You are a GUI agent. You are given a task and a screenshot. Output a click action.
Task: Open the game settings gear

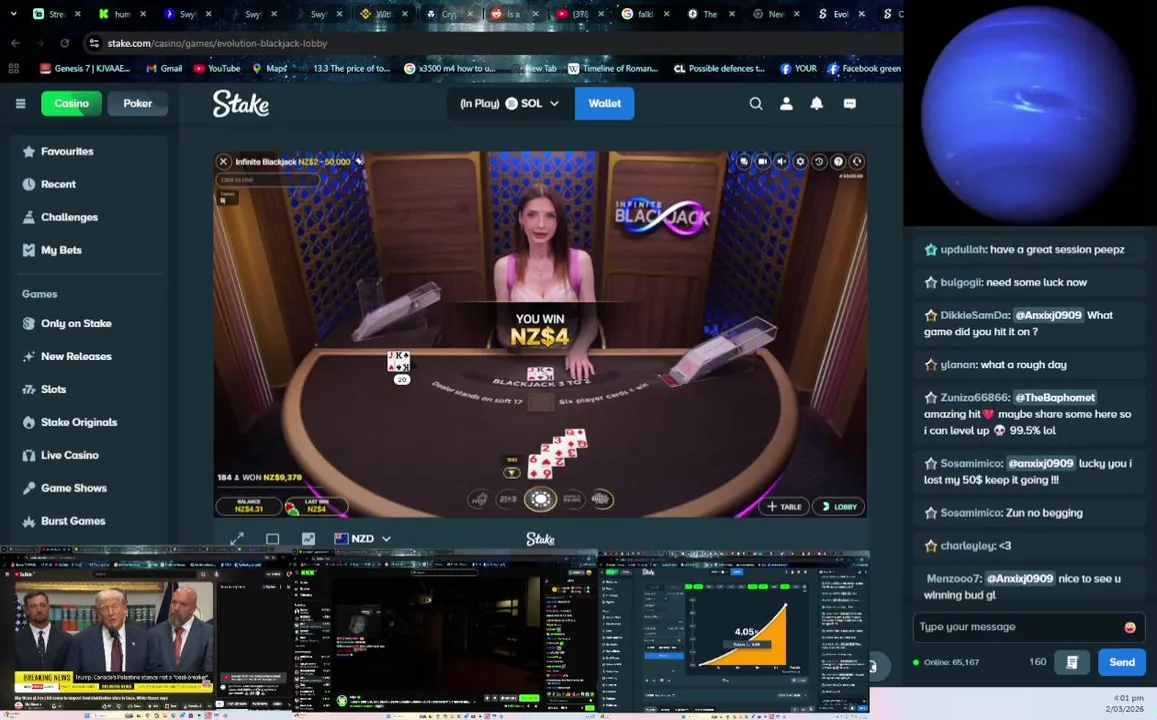(x=800, y=162)
